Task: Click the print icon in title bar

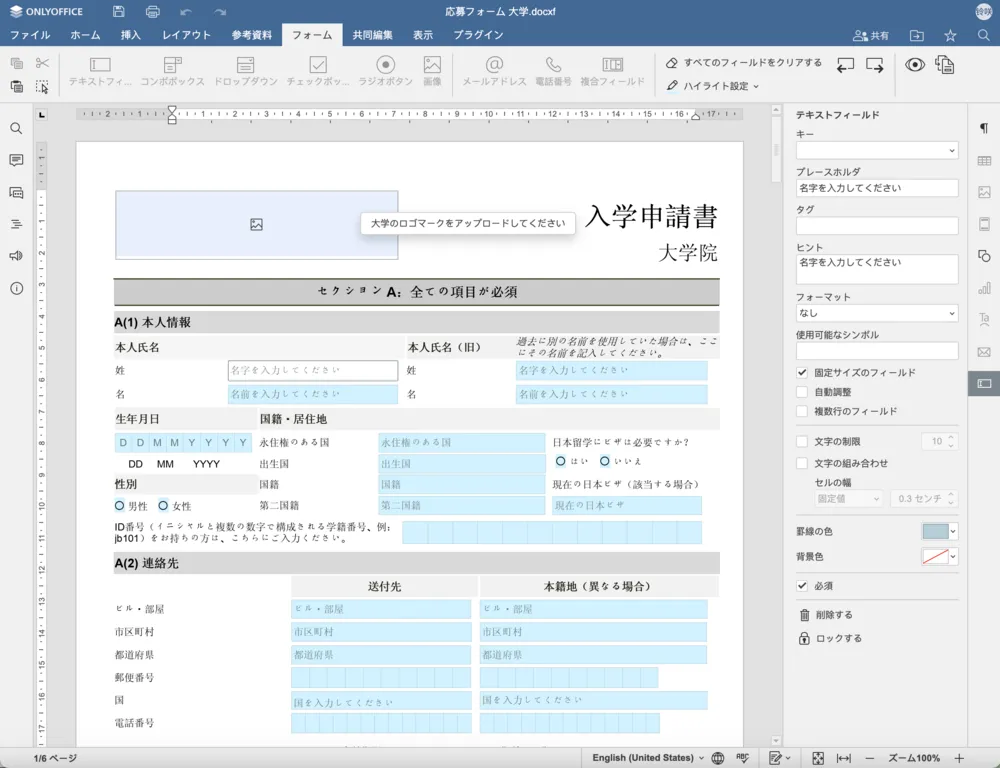Action: click(x=152, y=11)
